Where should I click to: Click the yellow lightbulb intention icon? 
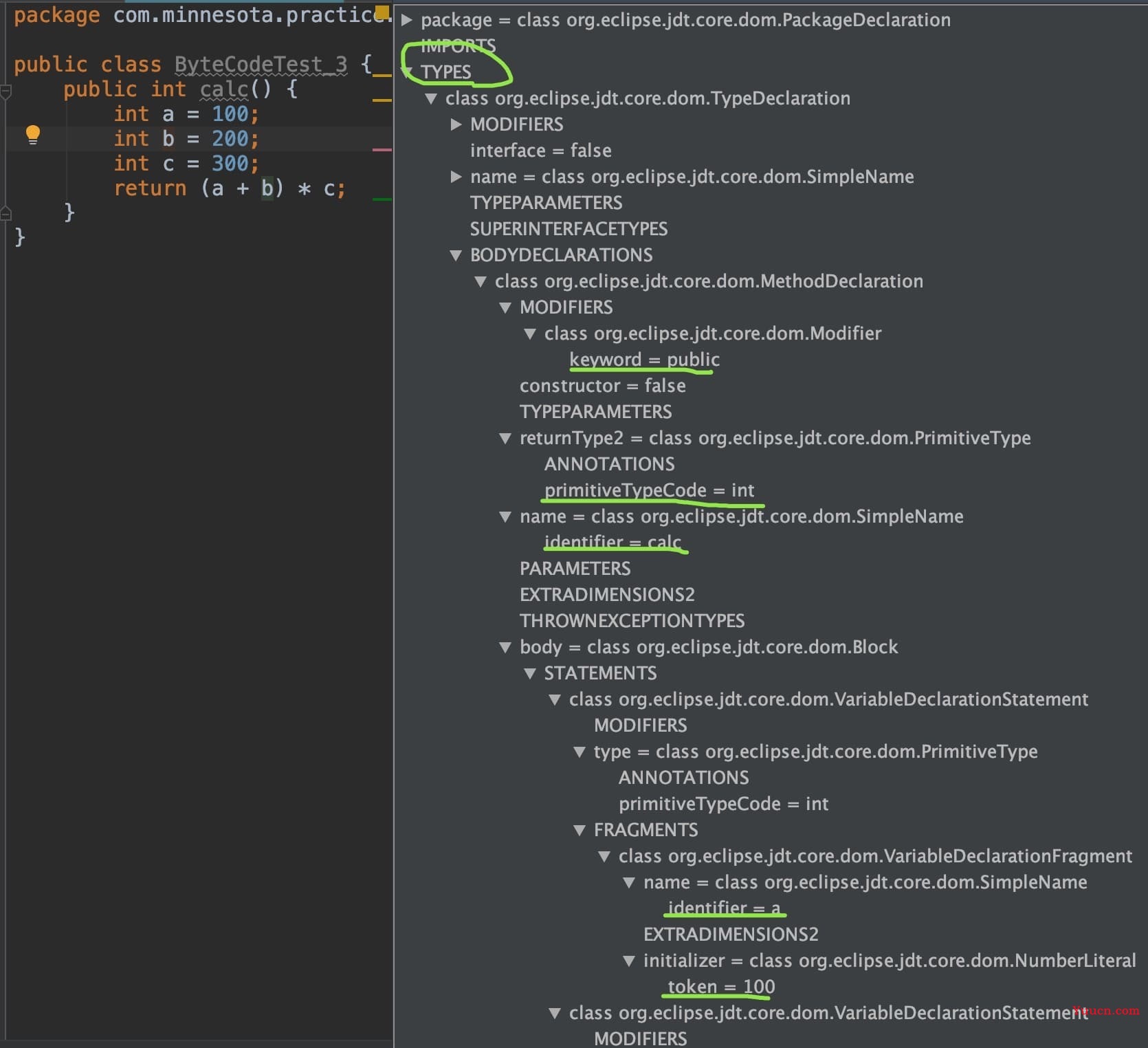coord(32,135)
